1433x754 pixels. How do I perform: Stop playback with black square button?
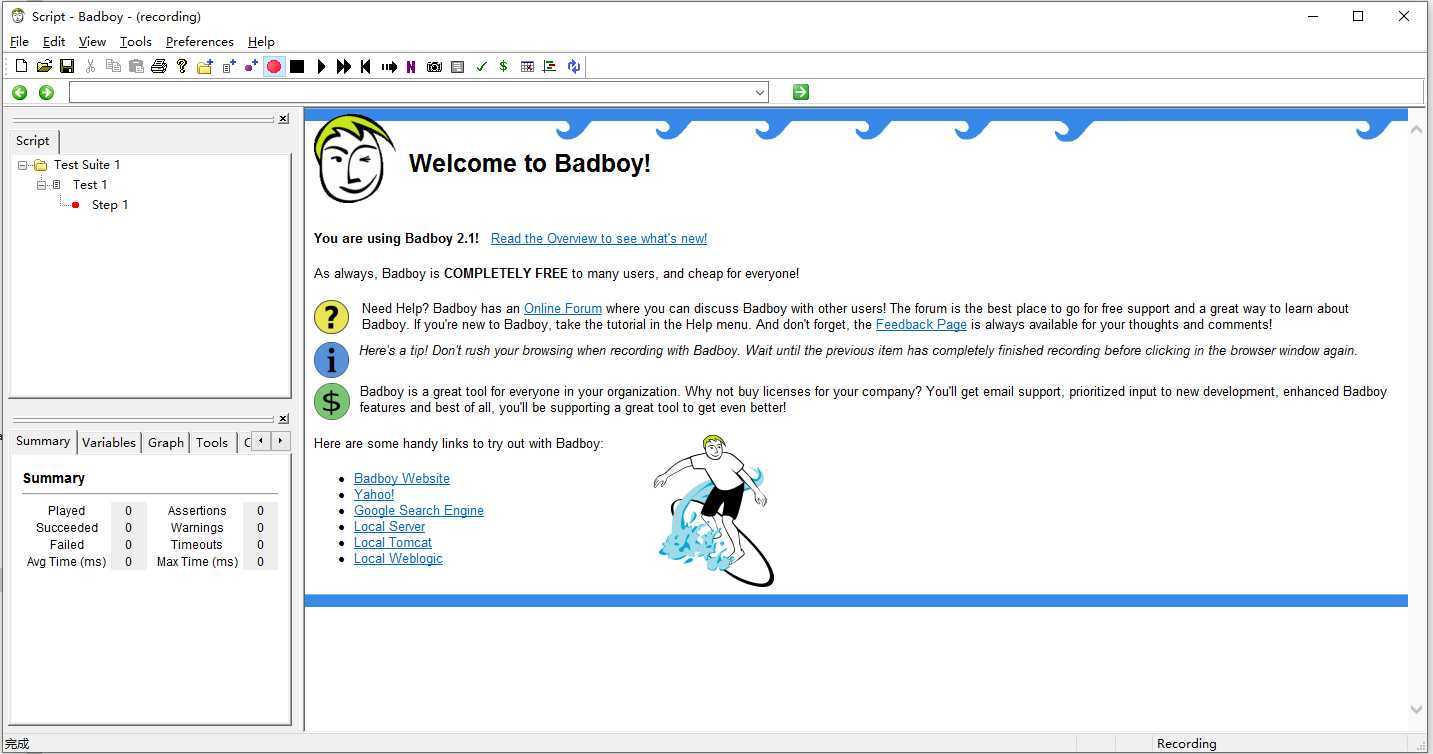[297, 66]
